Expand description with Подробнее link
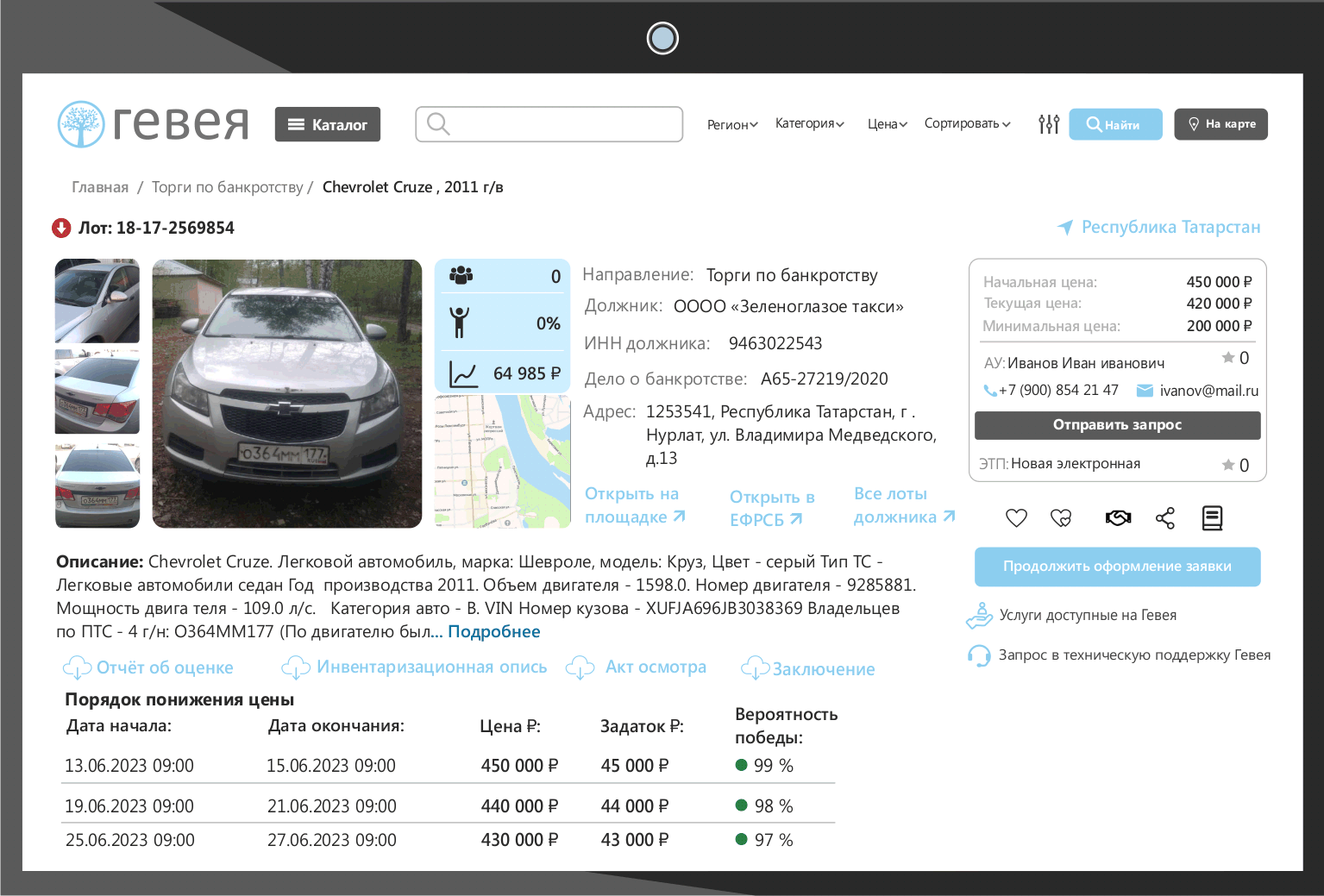The image size is (1324, 896). pyautogui.click(x=493, y=631)
